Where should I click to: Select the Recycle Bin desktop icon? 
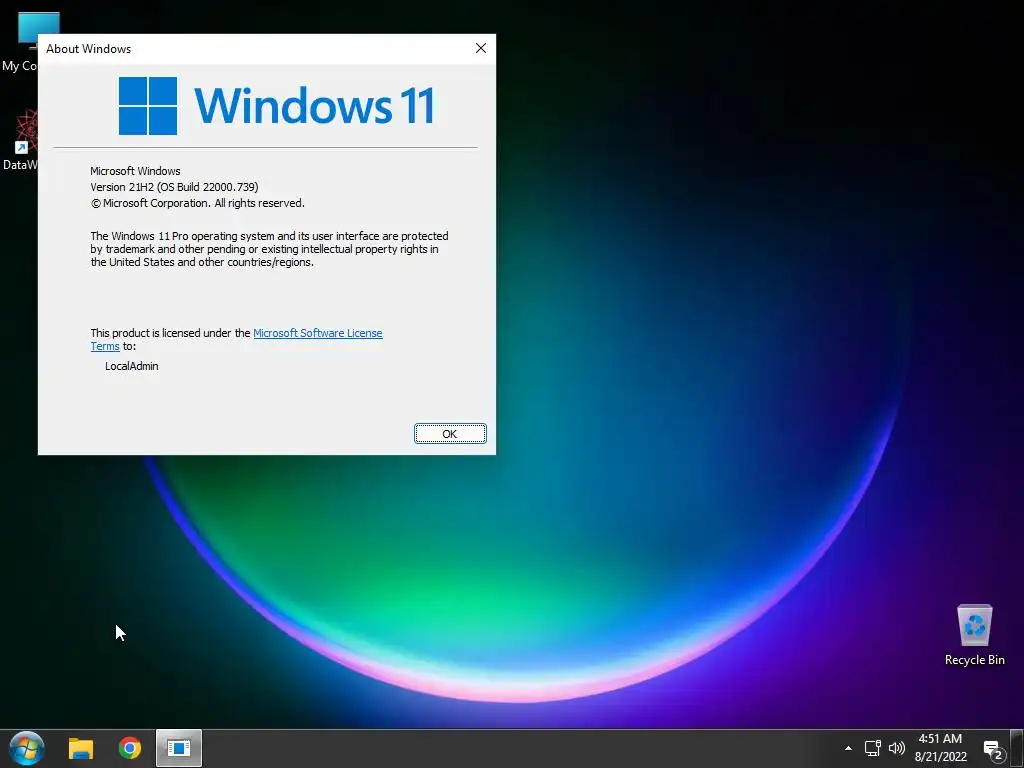tap(974, 635)
